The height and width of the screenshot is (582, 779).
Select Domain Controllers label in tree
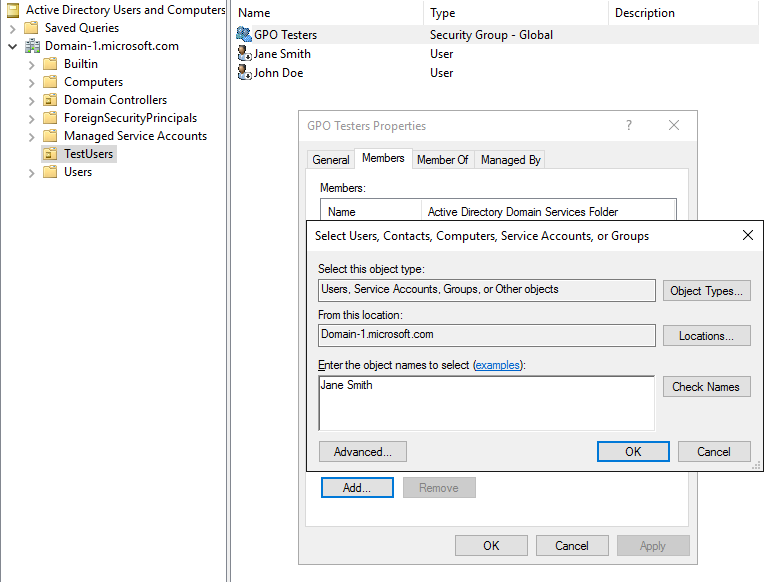pyautogui.click(x=115, y=100)
